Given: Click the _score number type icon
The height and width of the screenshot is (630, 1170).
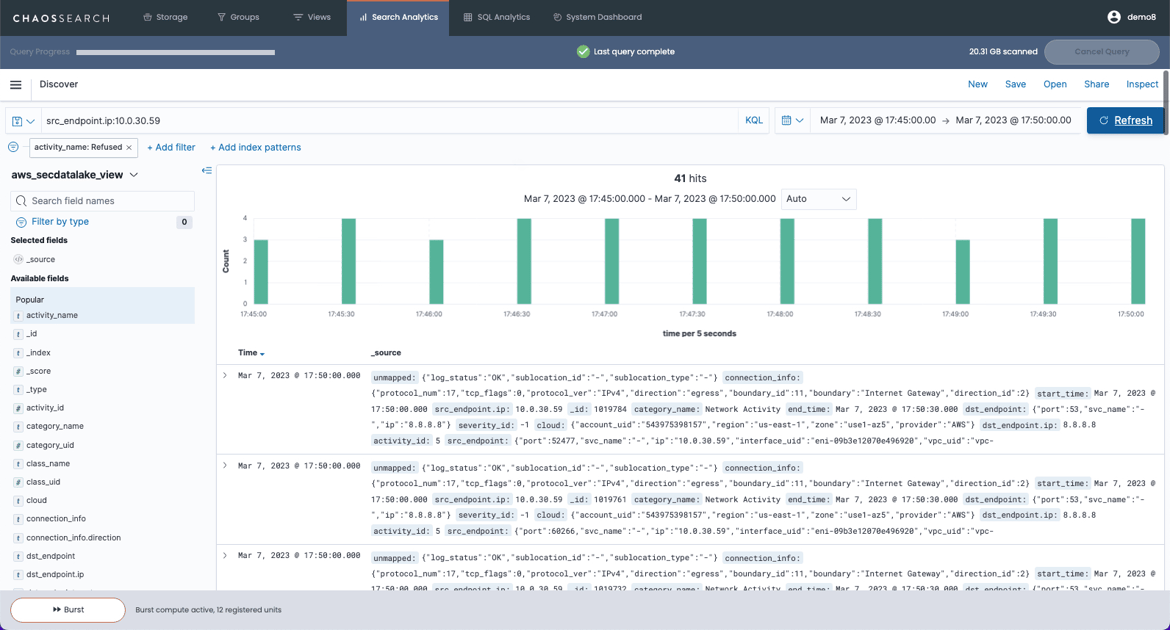Looking at the screenshot, I should 18,371.
